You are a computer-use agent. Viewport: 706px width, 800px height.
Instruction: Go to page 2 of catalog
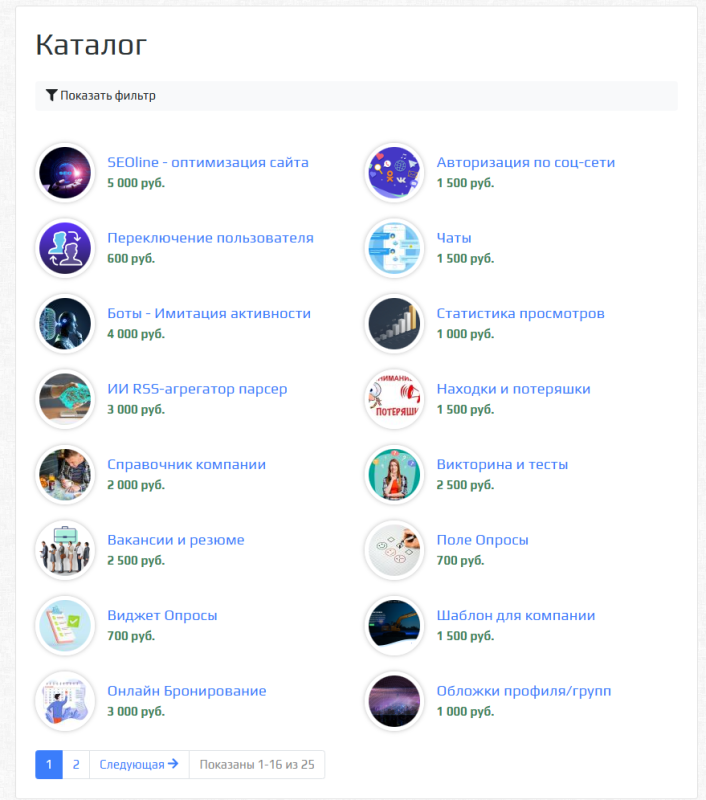coord(76,765)
